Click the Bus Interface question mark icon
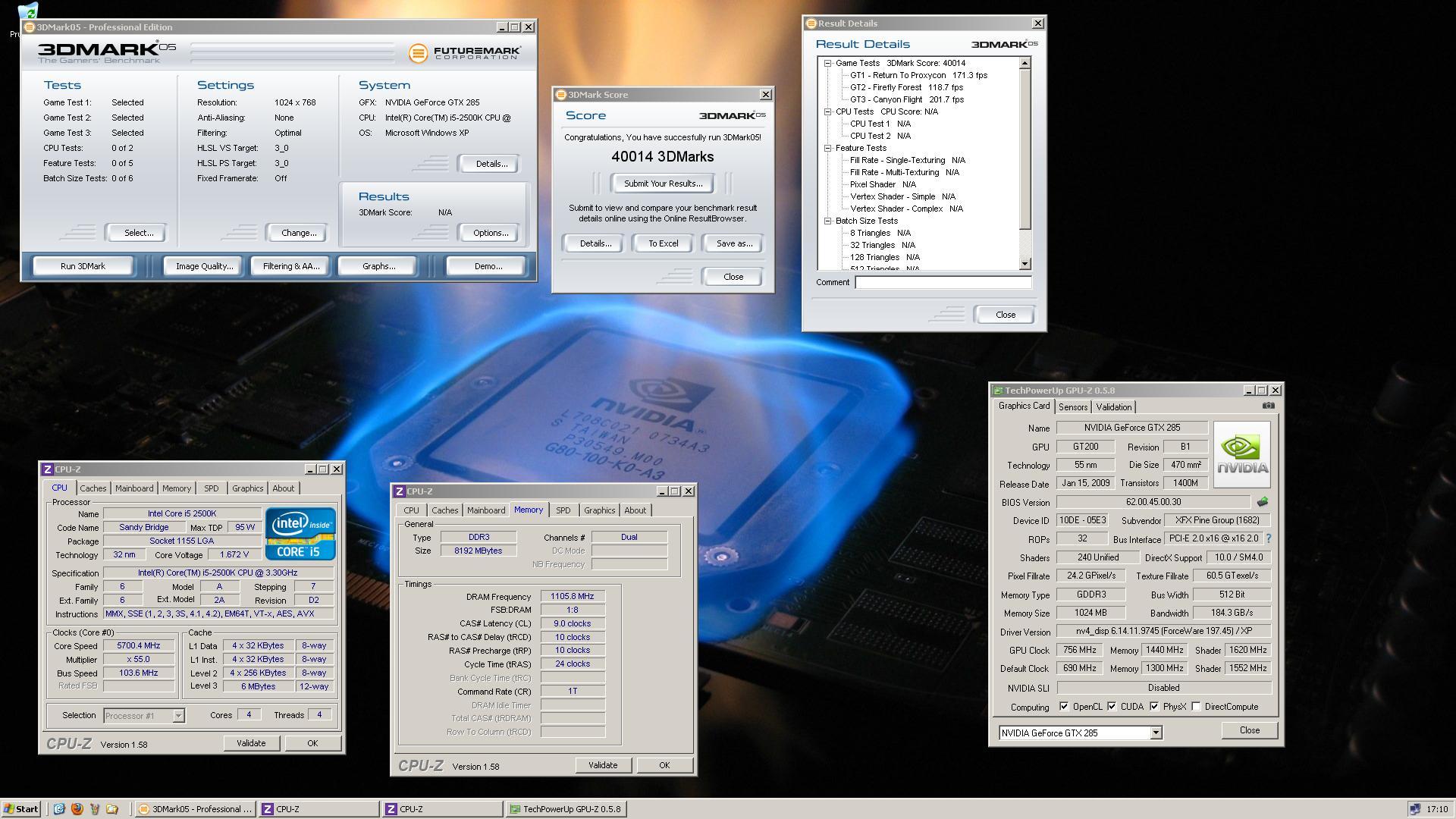The image size is (1456, 819). 1269,538
